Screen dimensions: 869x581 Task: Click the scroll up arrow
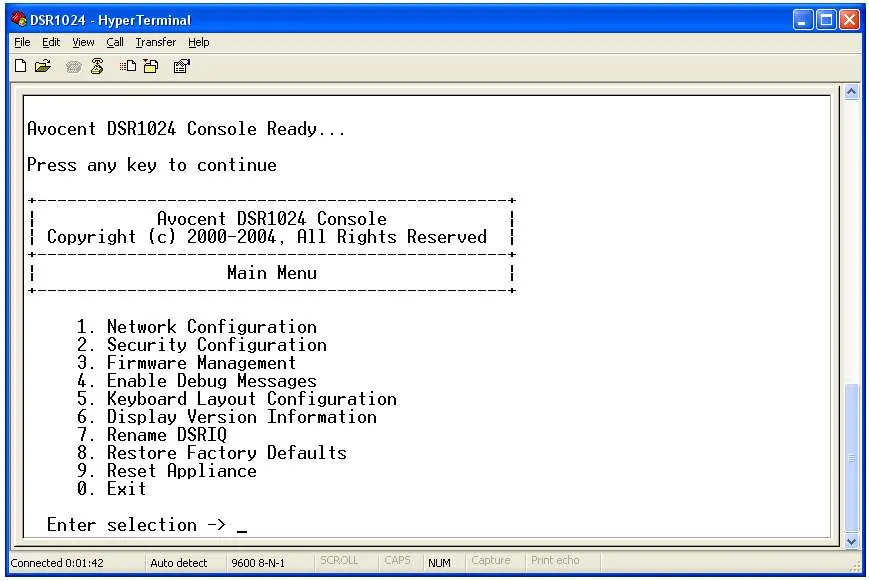[x=852, y=92]
